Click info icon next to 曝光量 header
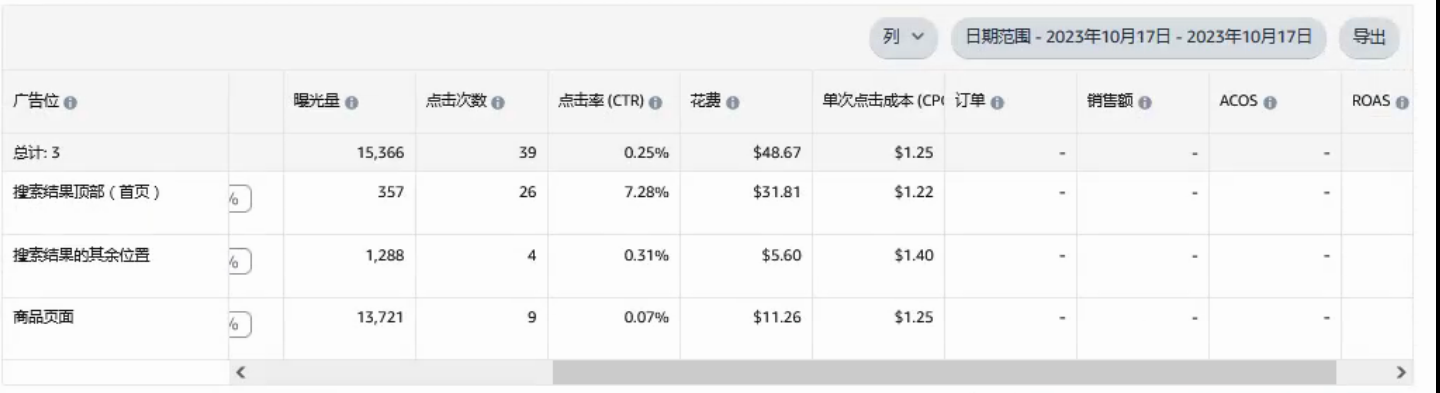Screen dimensions: 1440x393 [352, 103]
